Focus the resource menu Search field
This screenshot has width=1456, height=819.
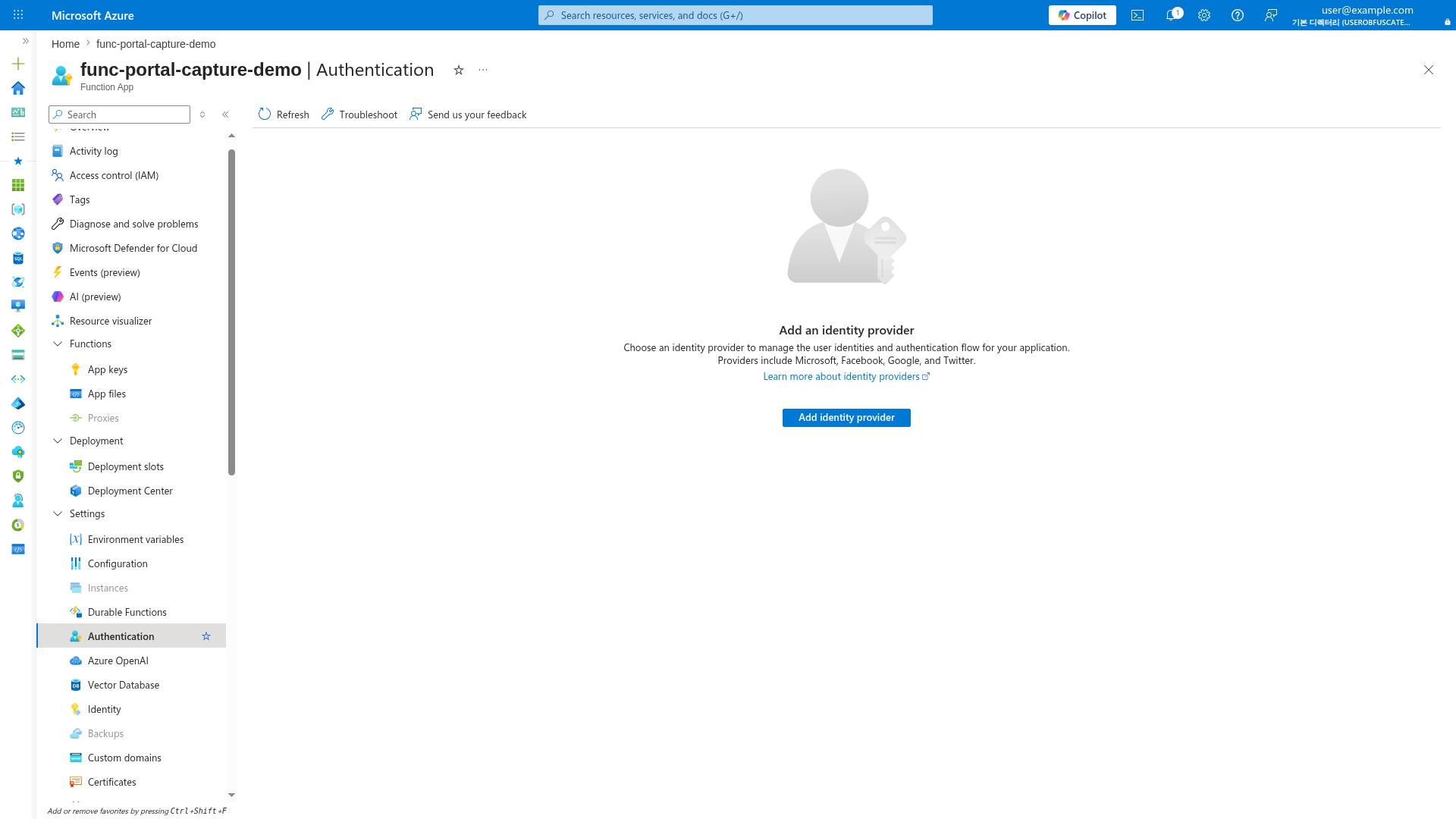(119, 115)
